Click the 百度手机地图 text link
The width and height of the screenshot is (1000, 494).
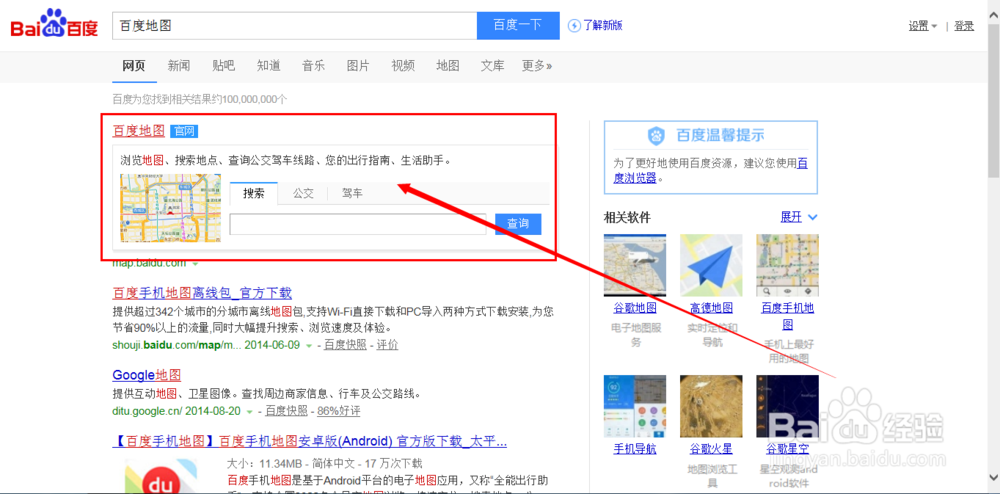tap(788, 316)
